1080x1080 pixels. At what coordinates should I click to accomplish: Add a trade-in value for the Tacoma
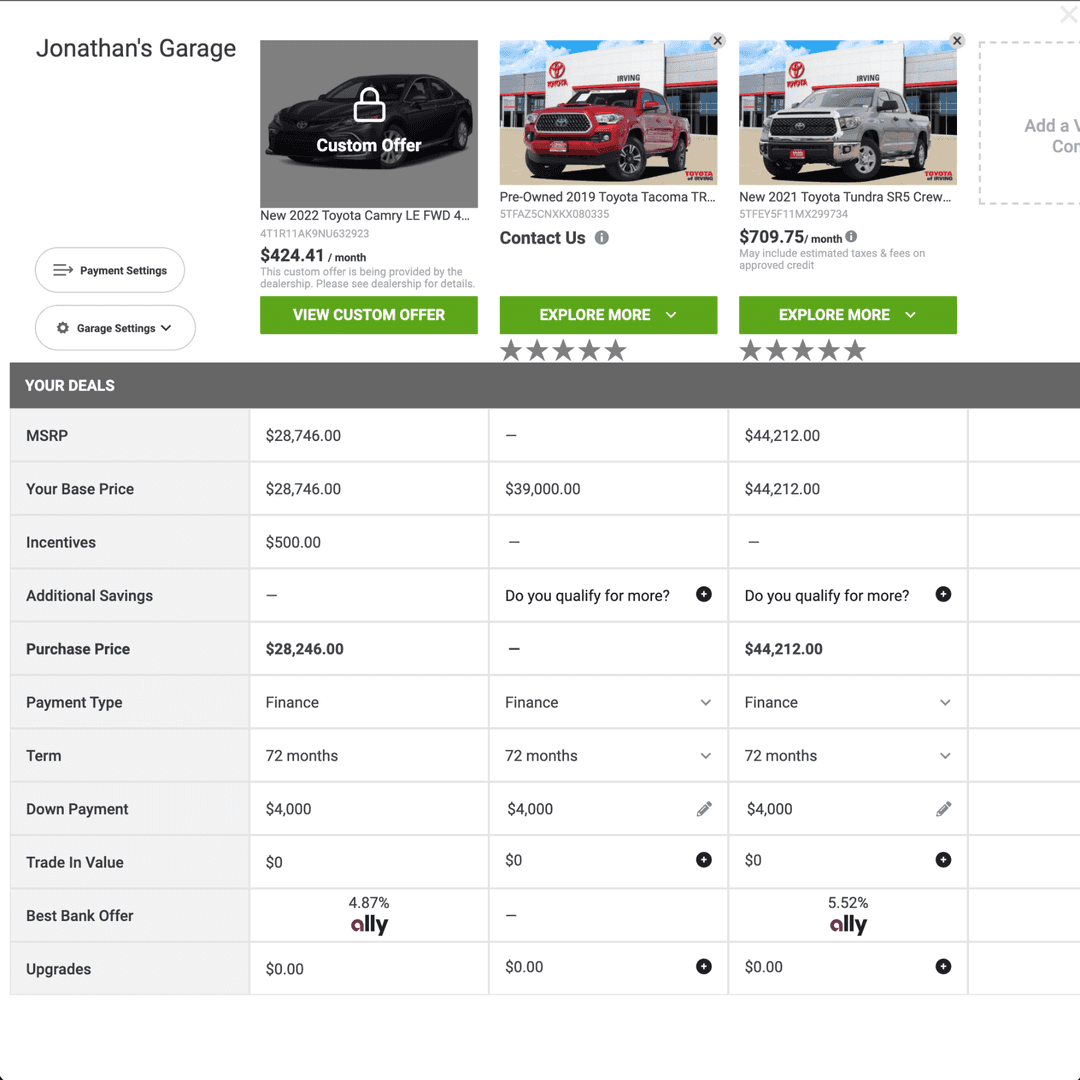pos(703,860)
